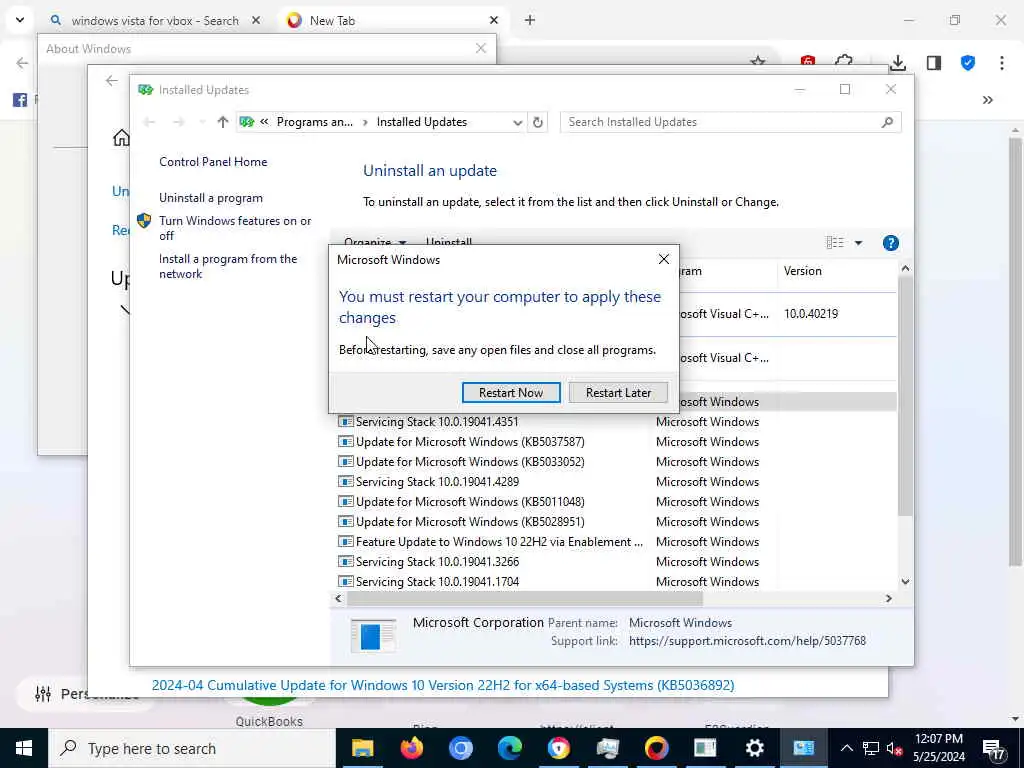This screenshot has width=1024, height=768.
Task: Click the Installed Updates breadcrumb
Action: coord(422,122)
